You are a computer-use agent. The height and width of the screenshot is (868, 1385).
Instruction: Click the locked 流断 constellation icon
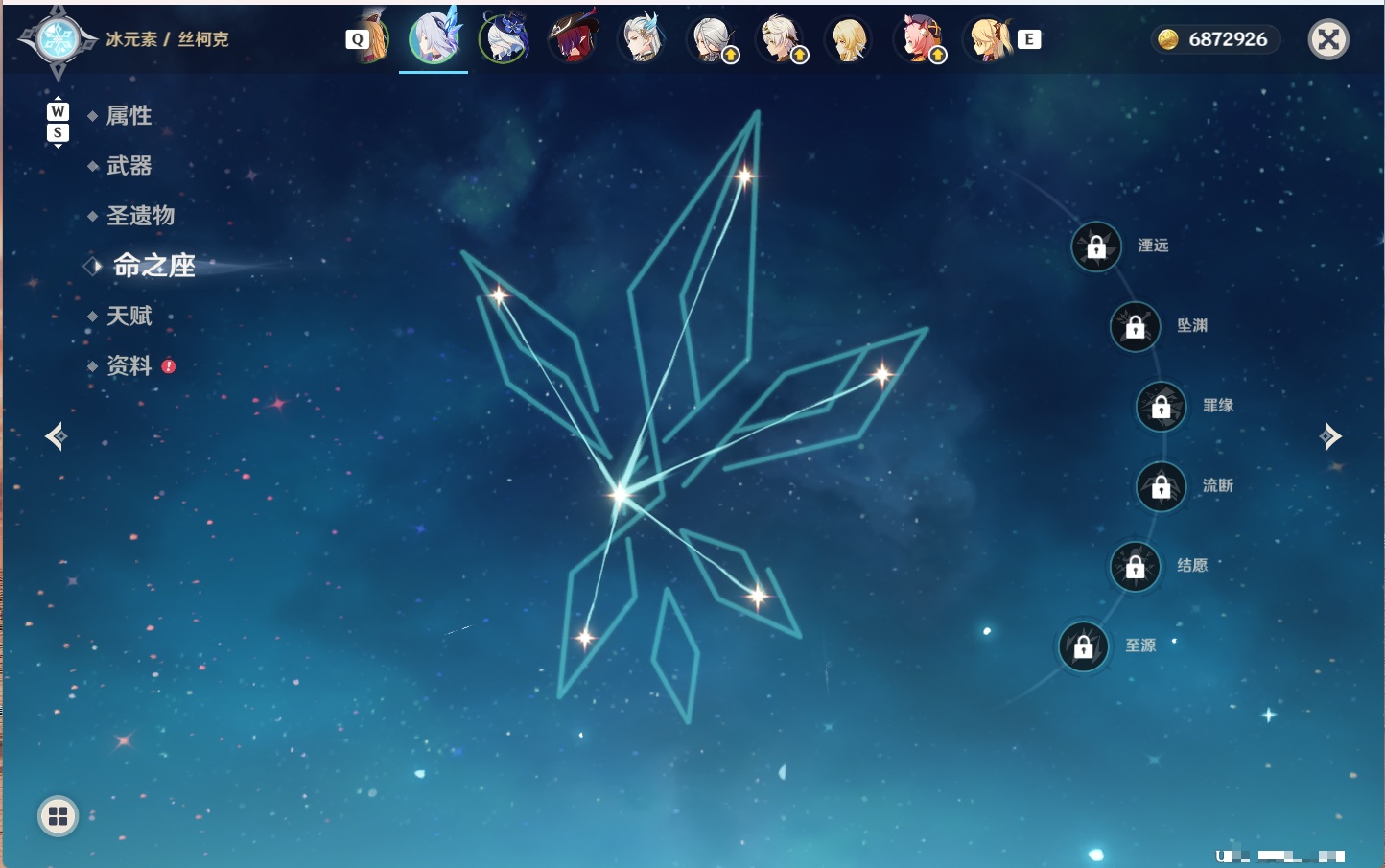(1162, 487)
